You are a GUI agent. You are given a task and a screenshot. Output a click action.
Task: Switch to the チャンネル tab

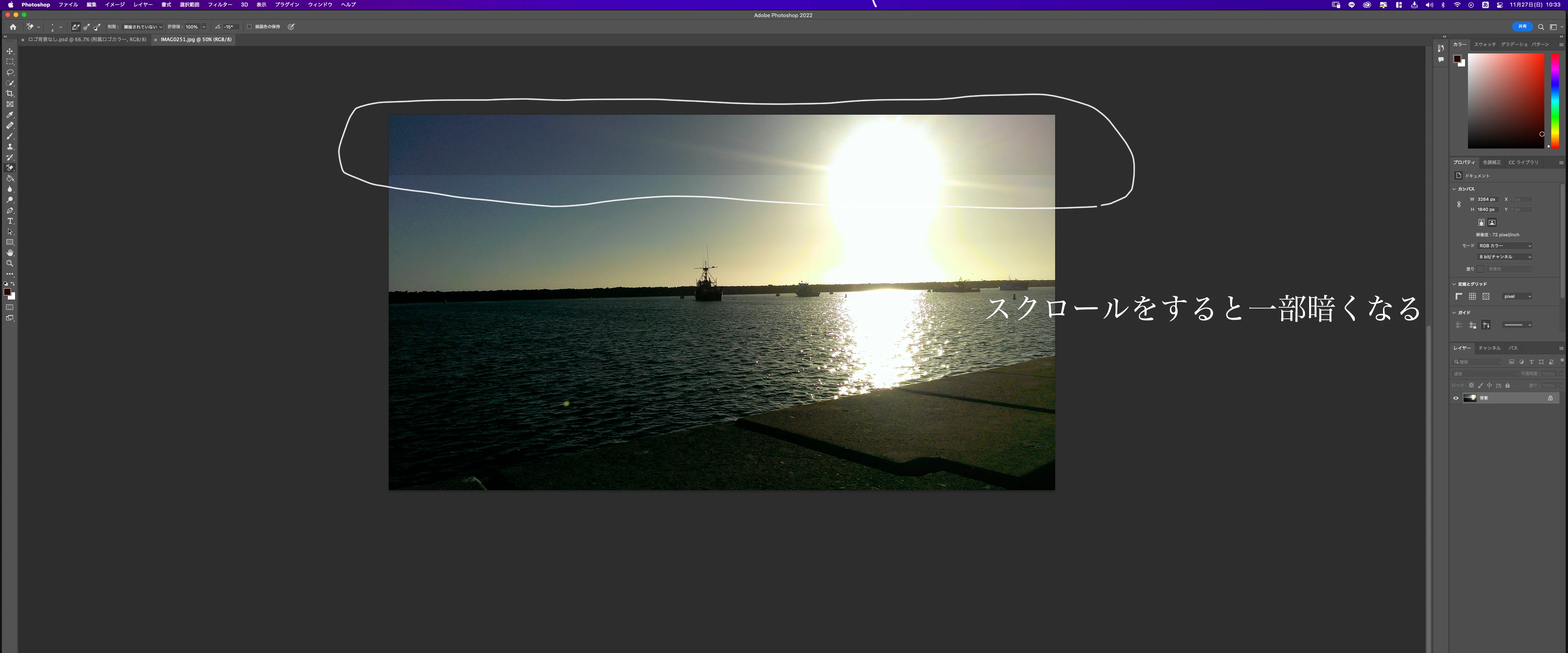point(1489,348)
